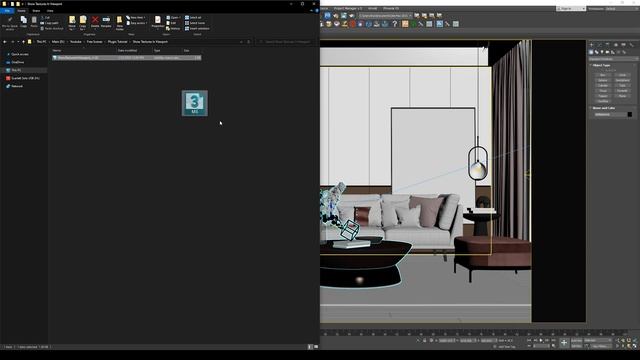
Task: Click the Paste icon in Explorer ribbon
Action: (x=34, y=20)
